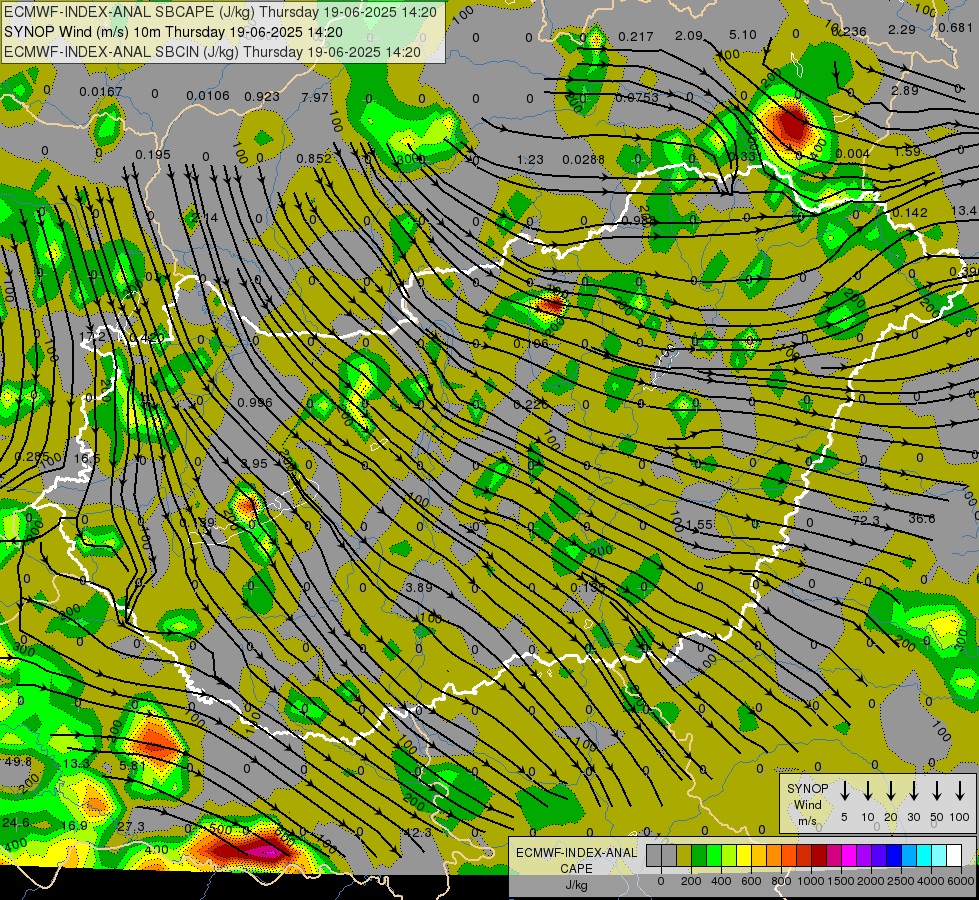The width and height of the screenshot is (979, 900).
Task: Click the 2.89 value in the upper right
Action: pyautogui.click(x=904, y=91)
